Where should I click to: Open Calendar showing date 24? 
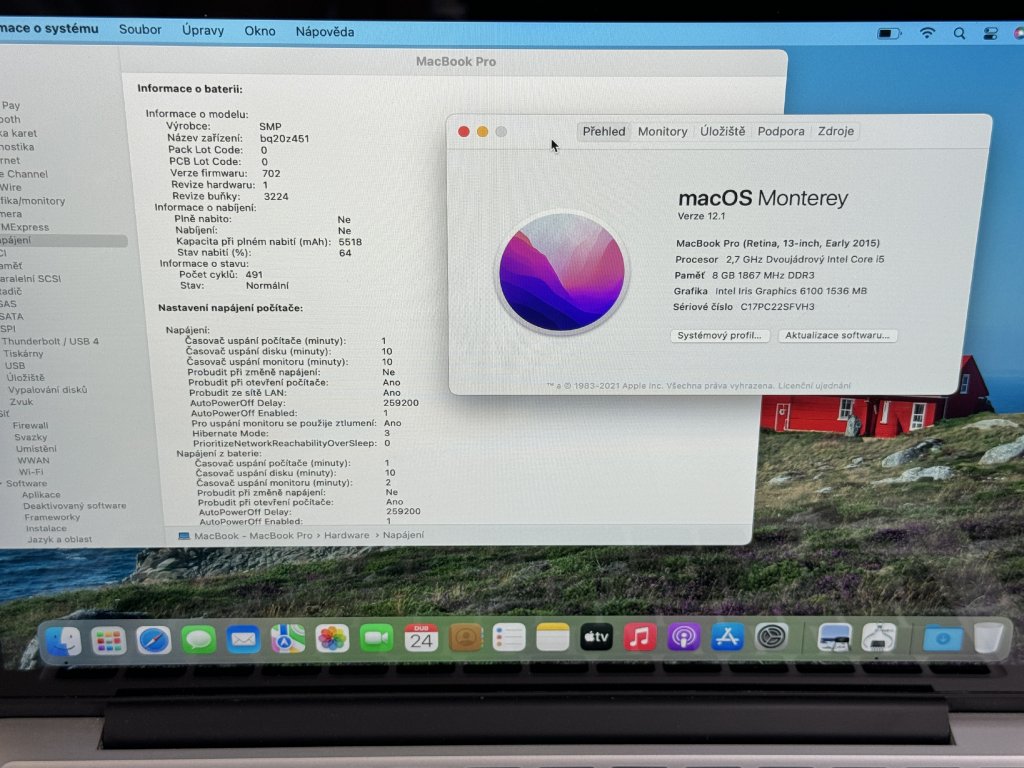pos(421,638)
